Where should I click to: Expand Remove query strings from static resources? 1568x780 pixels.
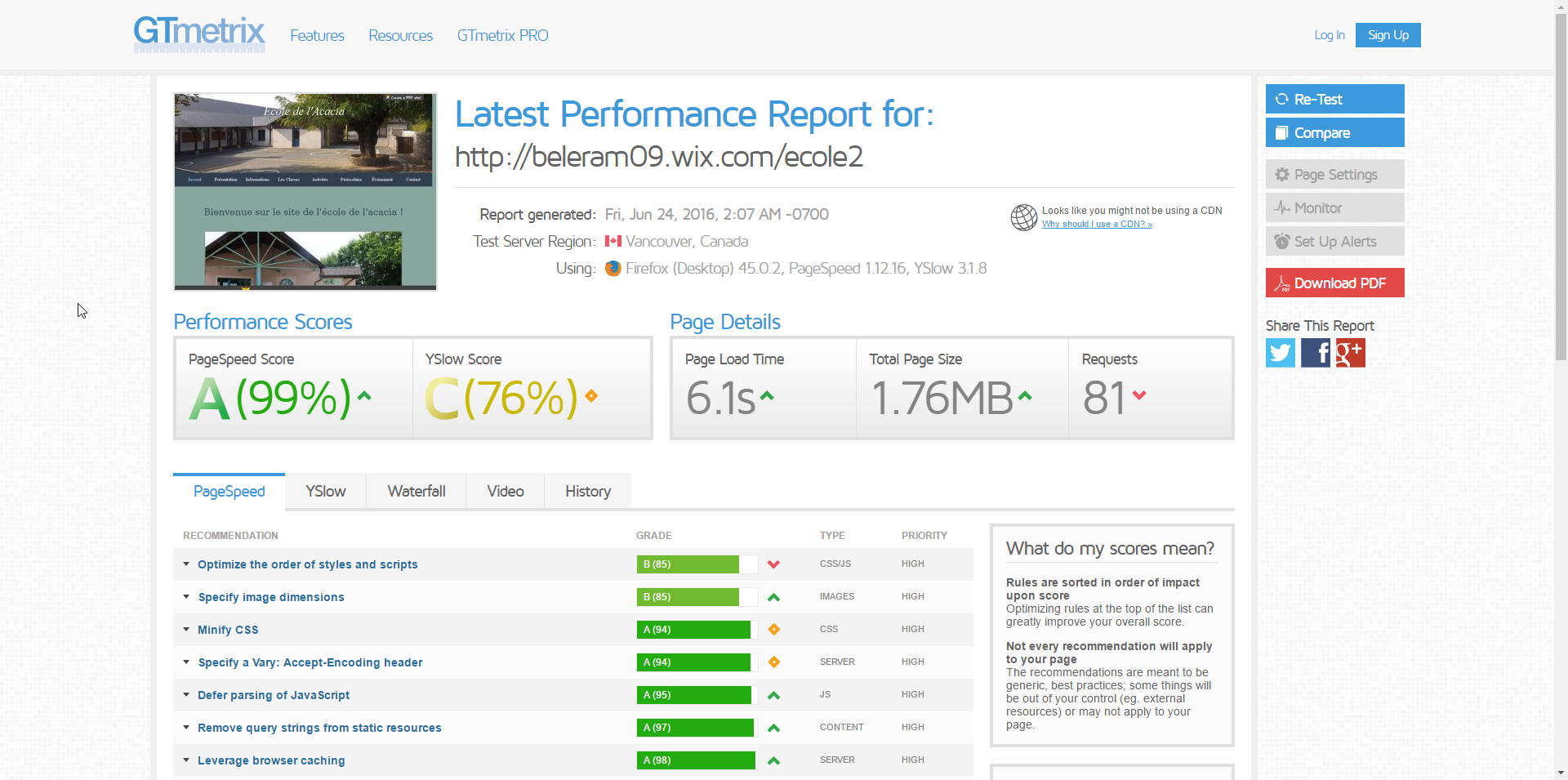[319, 728]
